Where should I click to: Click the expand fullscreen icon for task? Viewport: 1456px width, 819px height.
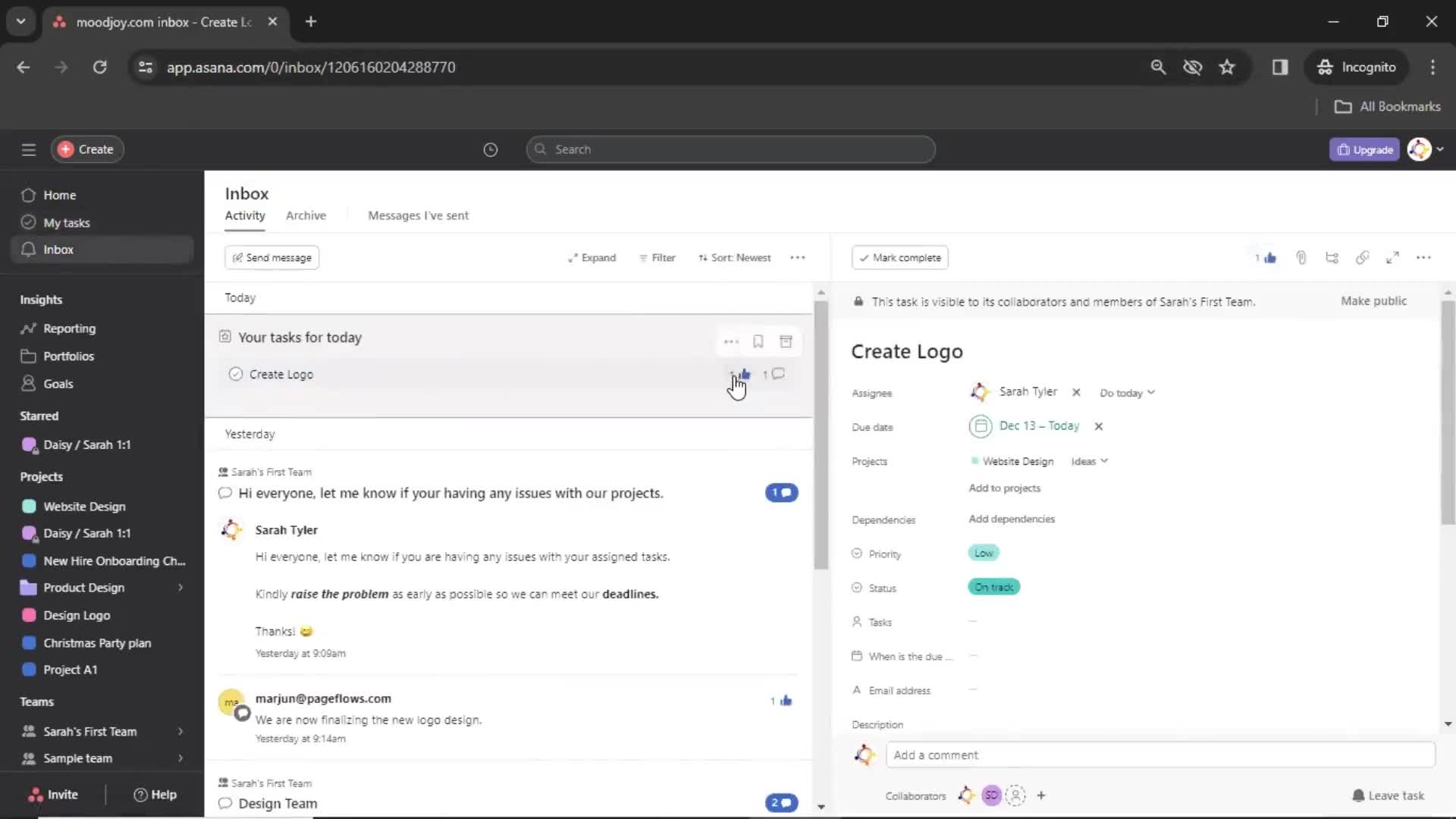[1392, 257]
